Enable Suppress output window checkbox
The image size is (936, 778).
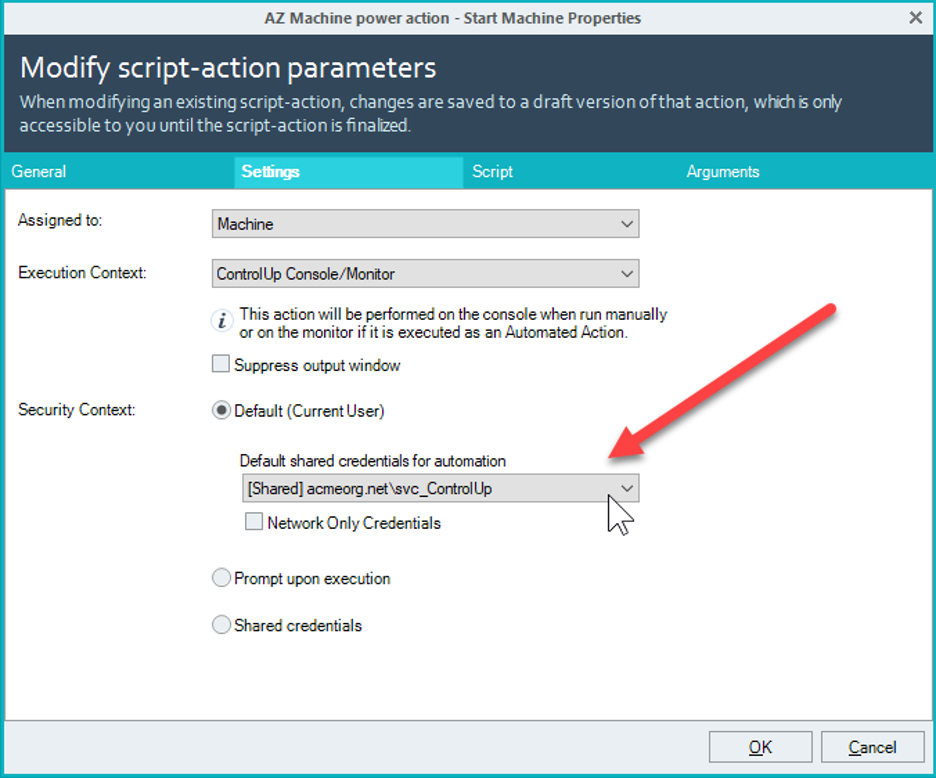pyautogui.click(x=221, y=364)
